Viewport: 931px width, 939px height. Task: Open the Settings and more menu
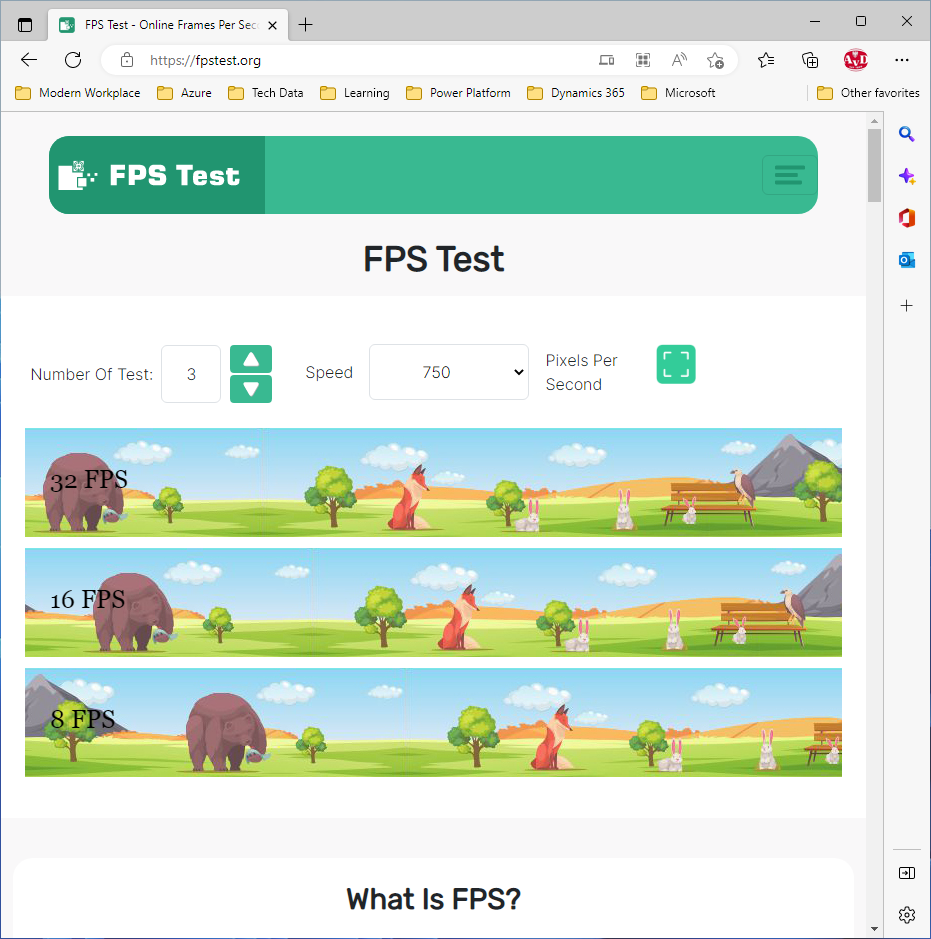point(902,60)
